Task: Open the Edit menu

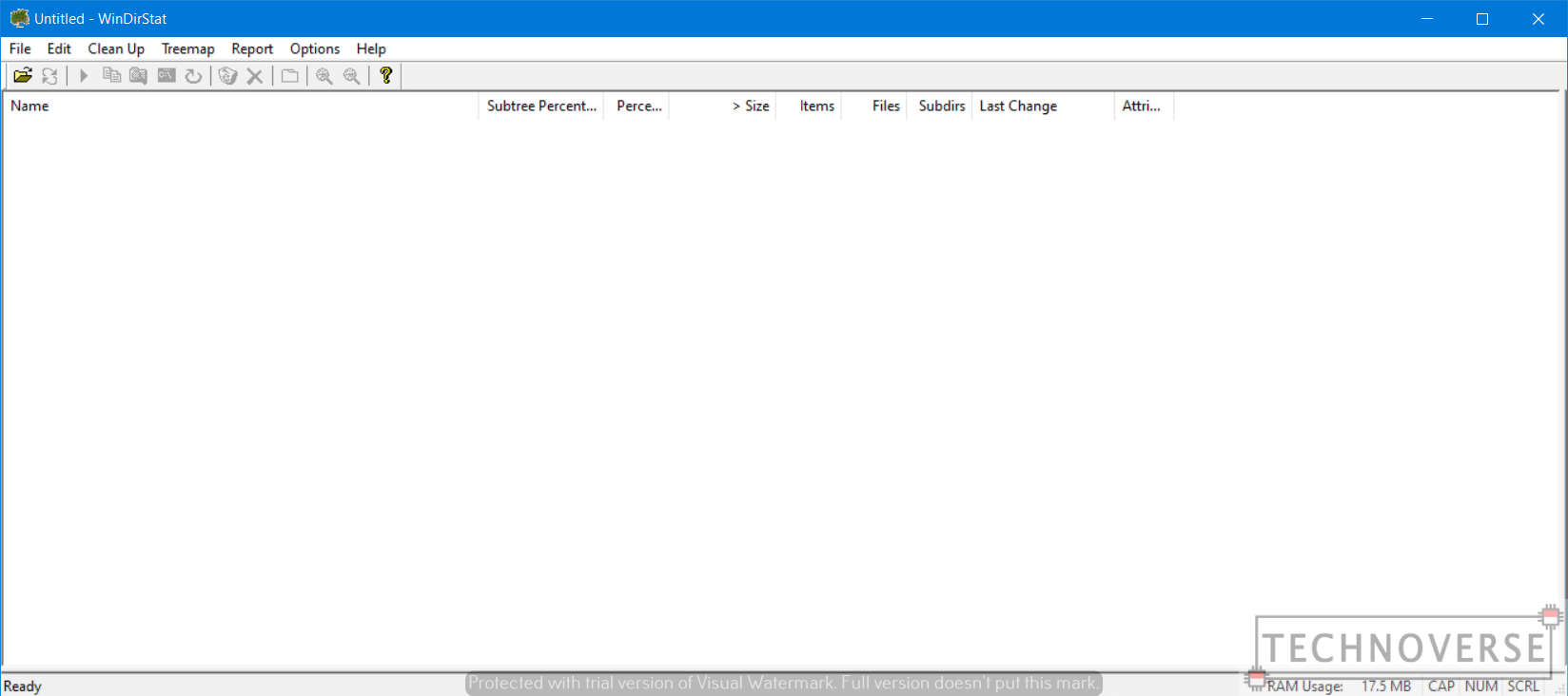Action: click(x=59, y=48)
